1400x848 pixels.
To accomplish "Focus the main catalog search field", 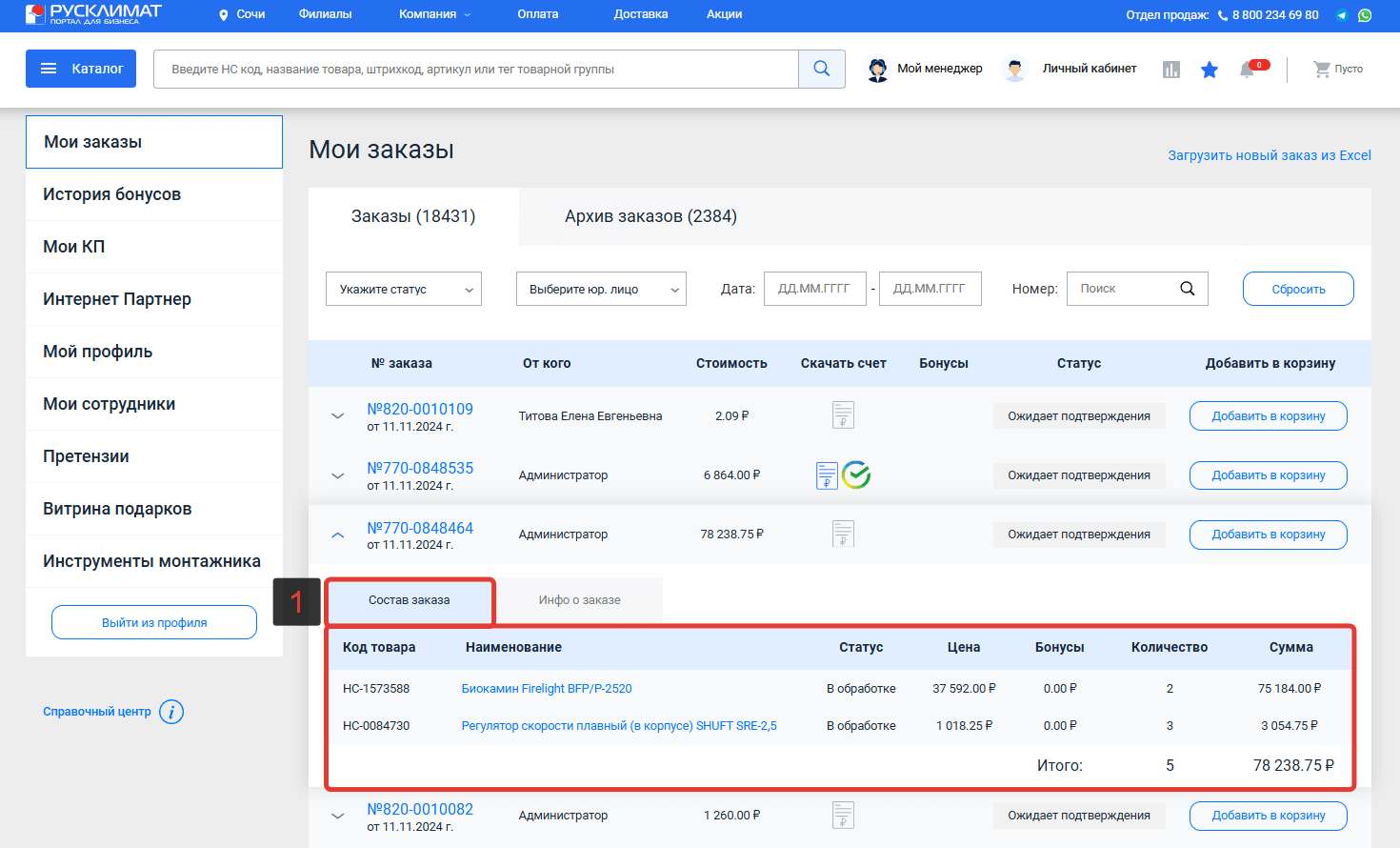I will 476,69.
